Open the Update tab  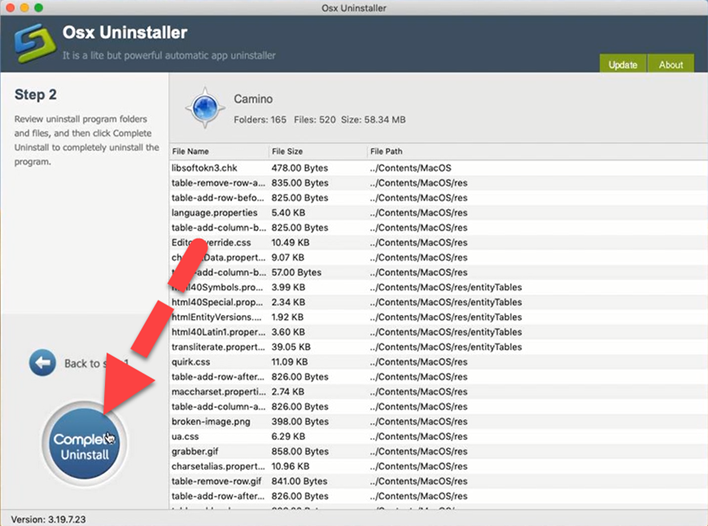click(x=623, y=65)
